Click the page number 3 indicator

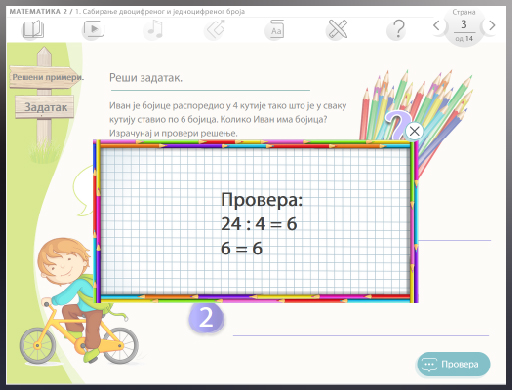point(464,24)
